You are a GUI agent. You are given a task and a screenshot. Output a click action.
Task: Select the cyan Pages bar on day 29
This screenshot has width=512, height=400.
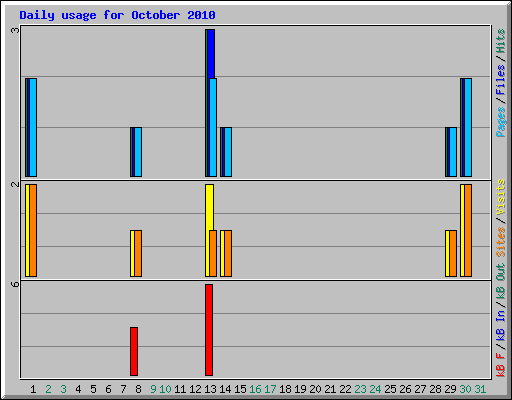(x=453, y=152)
